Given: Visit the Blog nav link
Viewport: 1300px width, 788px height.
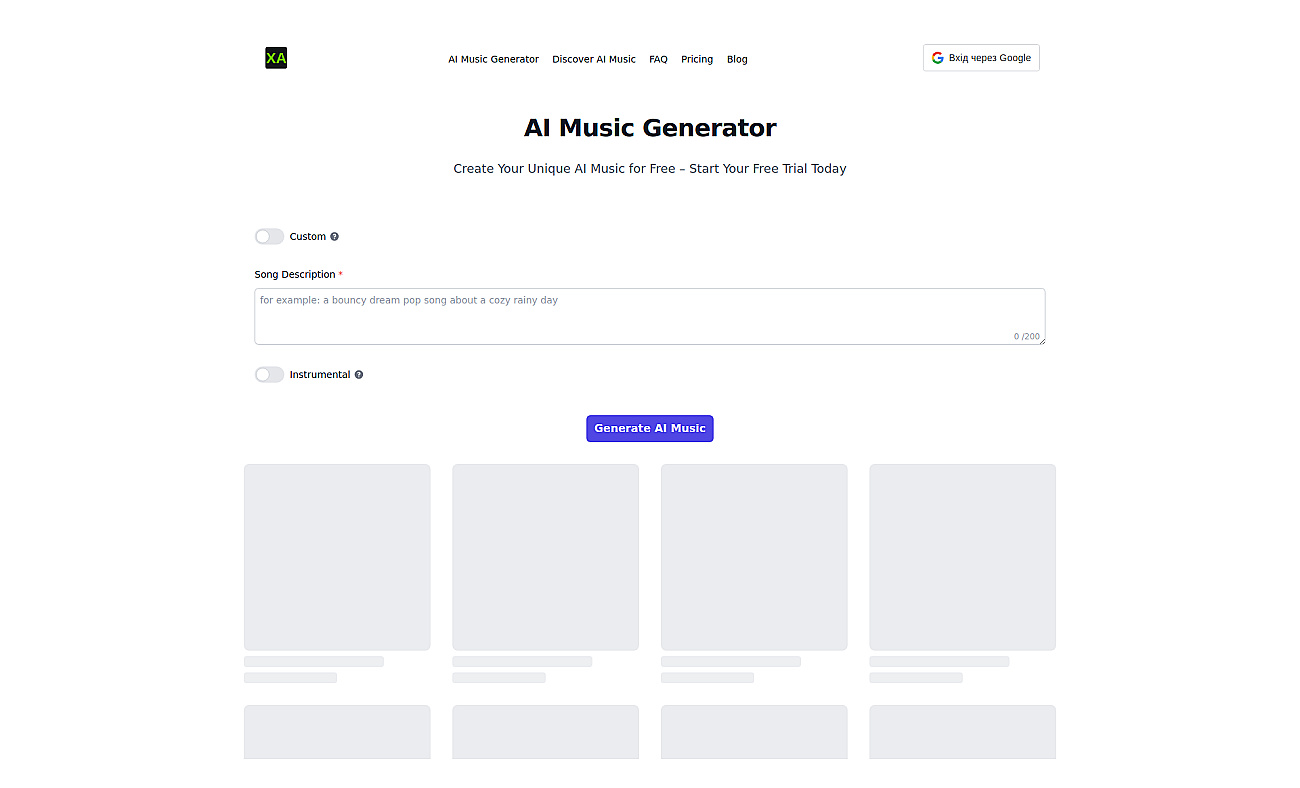Looking at the screenshot, I should click(x=737, y=59).
